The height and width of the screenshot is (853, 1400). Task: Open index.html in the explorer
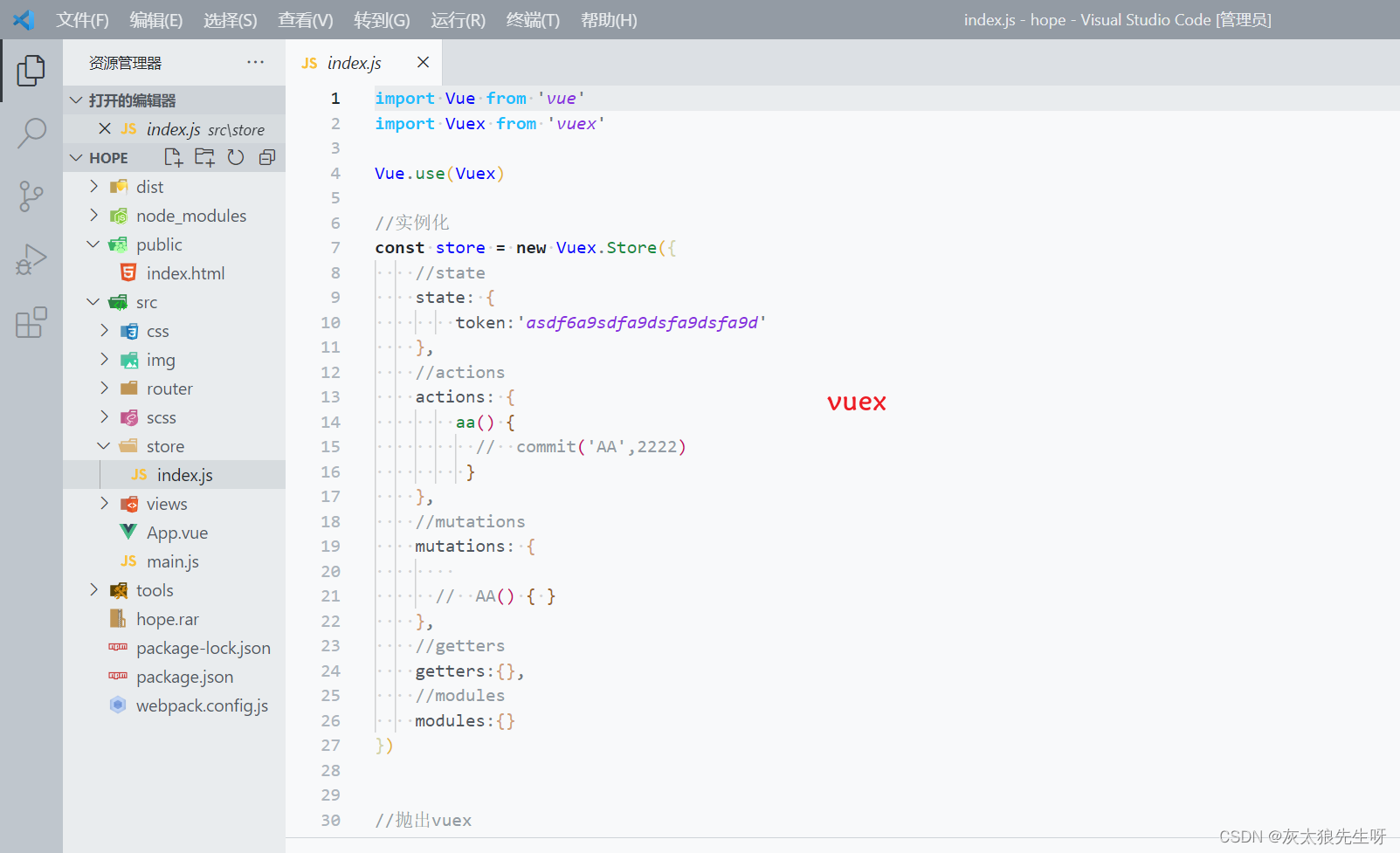[x=174, y=273]
